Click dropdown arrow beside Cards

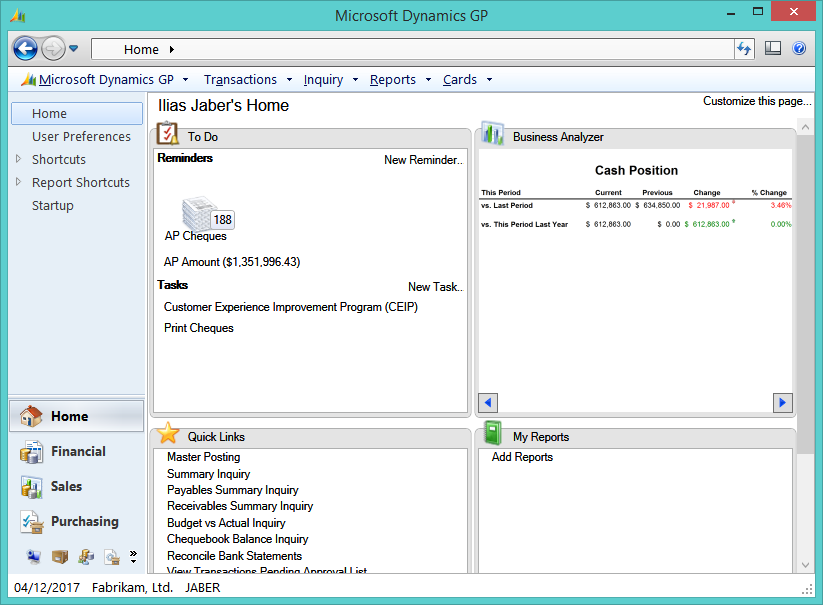[489, 80]
